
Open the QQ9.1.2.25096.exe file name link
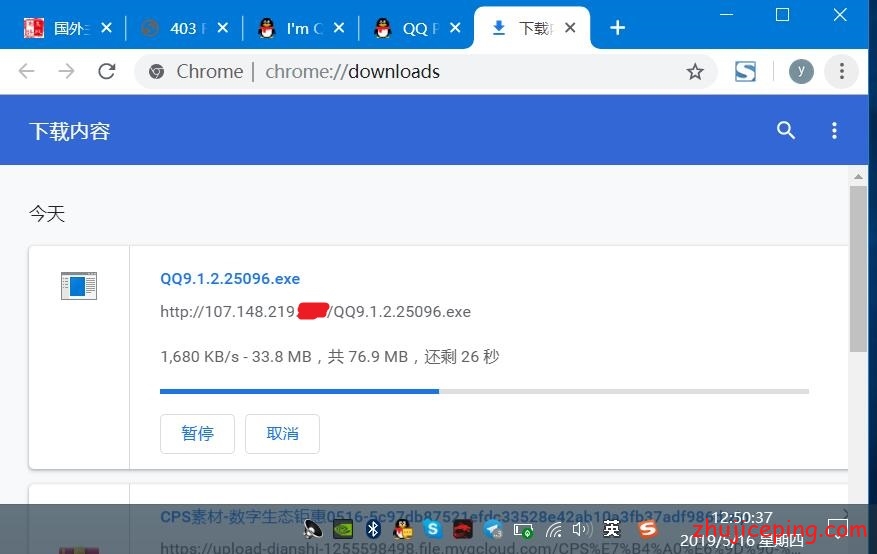click(x=230, y=278)
